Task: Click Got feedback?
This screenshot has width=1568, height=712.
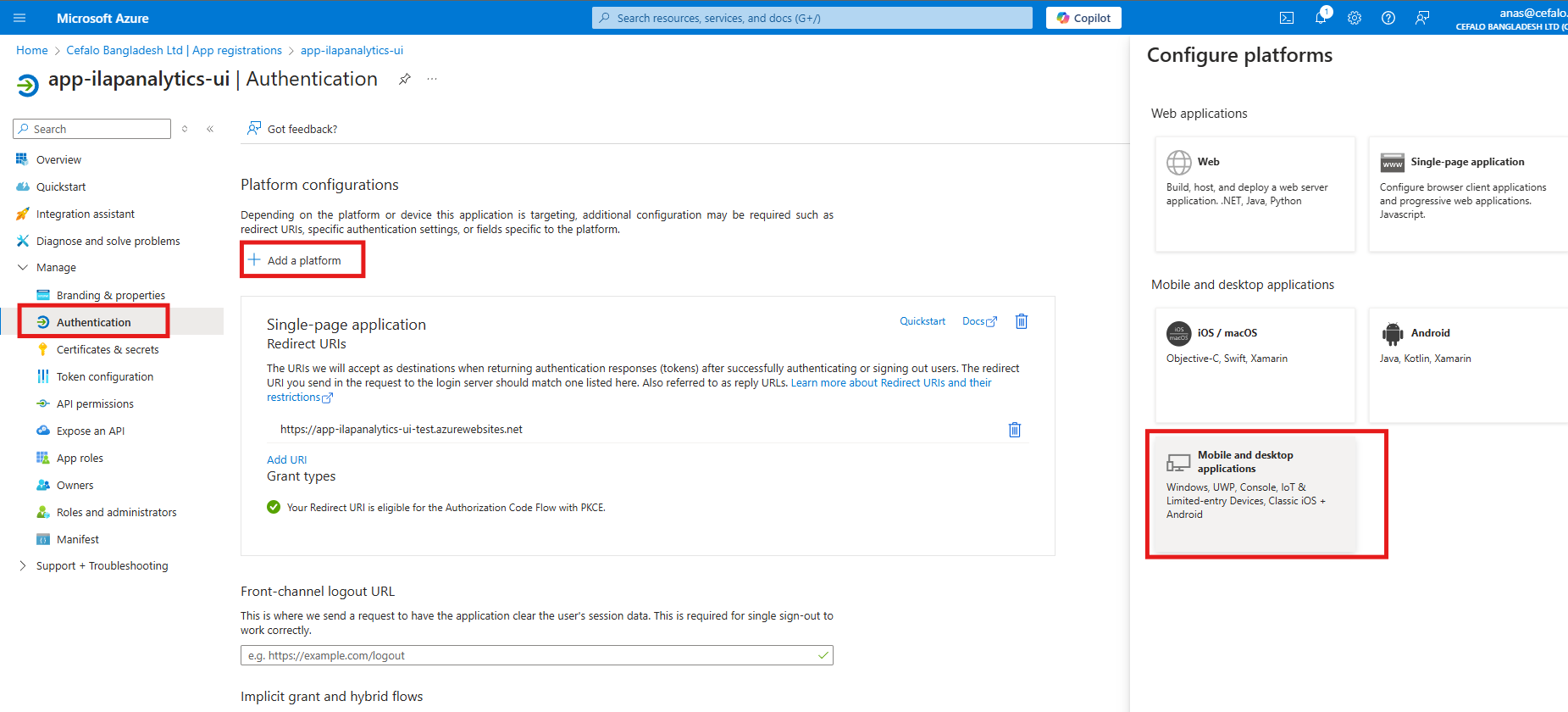Action: pyautogui.click(x=292, y=129)
